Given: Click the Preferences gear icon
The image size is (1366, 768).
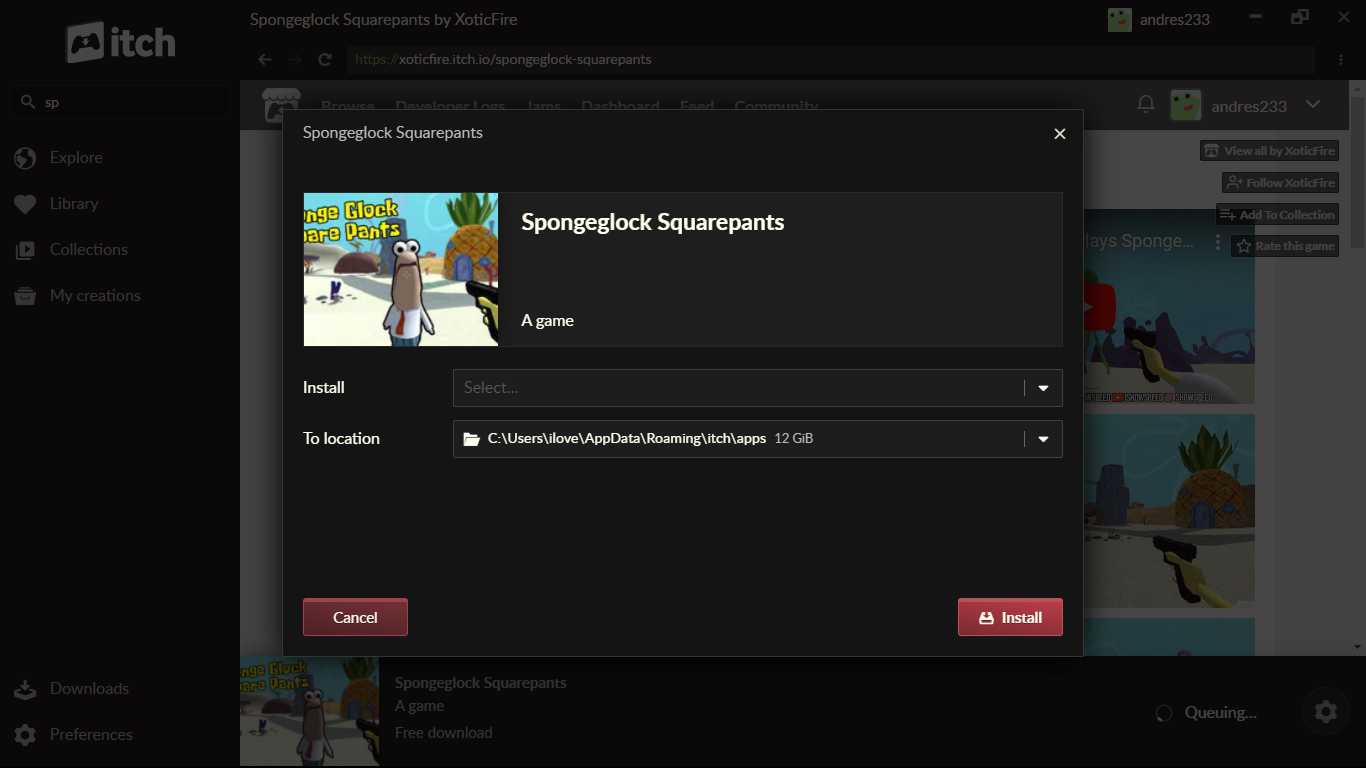Looking at the screenshot, I should click(x=25, y=735).
